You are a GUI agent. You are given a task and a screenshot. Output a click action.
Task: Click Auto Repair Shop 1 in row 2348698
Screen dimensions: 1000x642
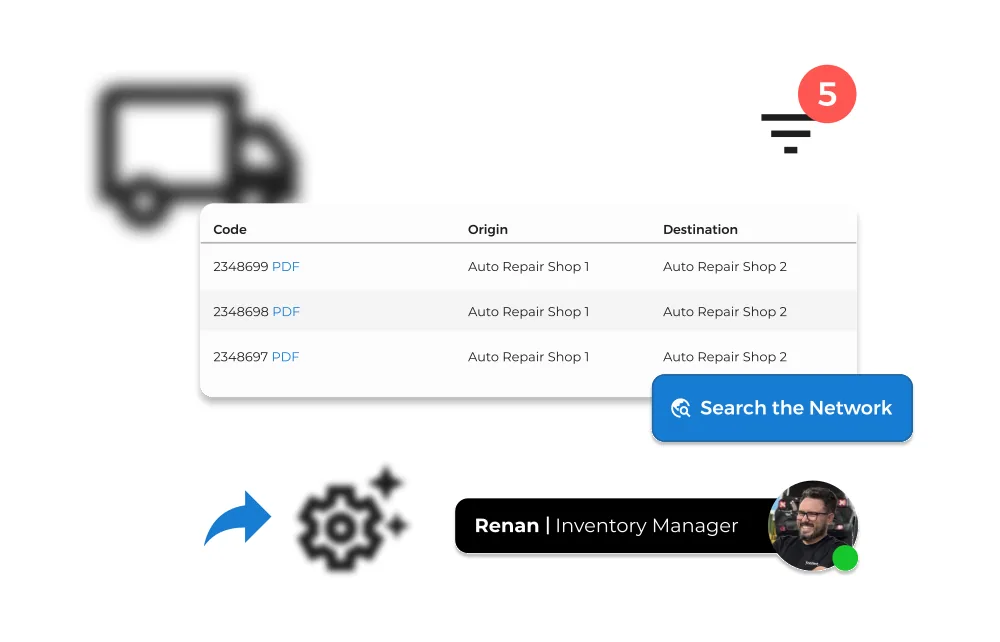(x=529, y=312)
